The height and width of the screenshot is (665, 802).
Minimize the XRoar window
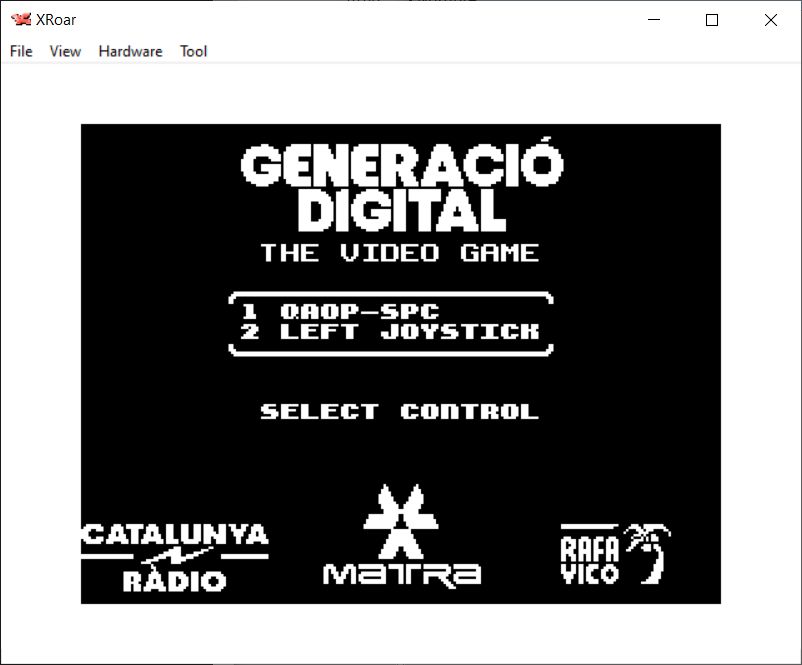pos(655,20)
